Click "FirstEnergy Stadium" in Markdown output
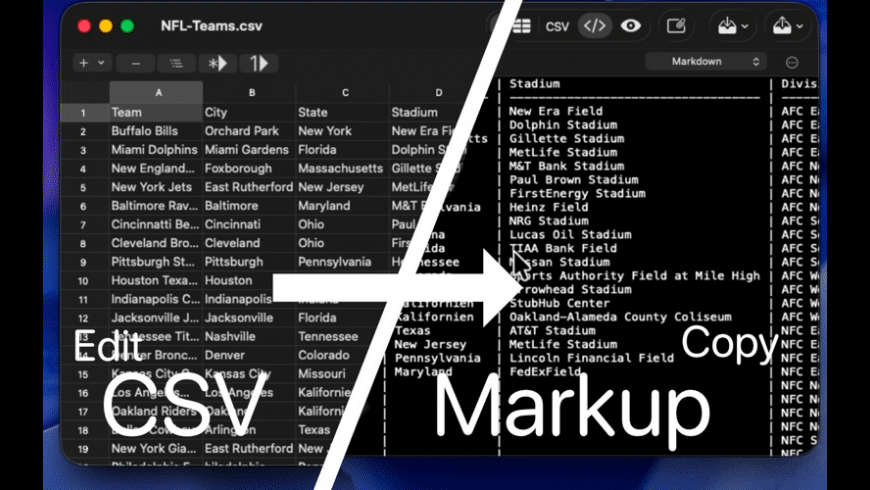 577,194
